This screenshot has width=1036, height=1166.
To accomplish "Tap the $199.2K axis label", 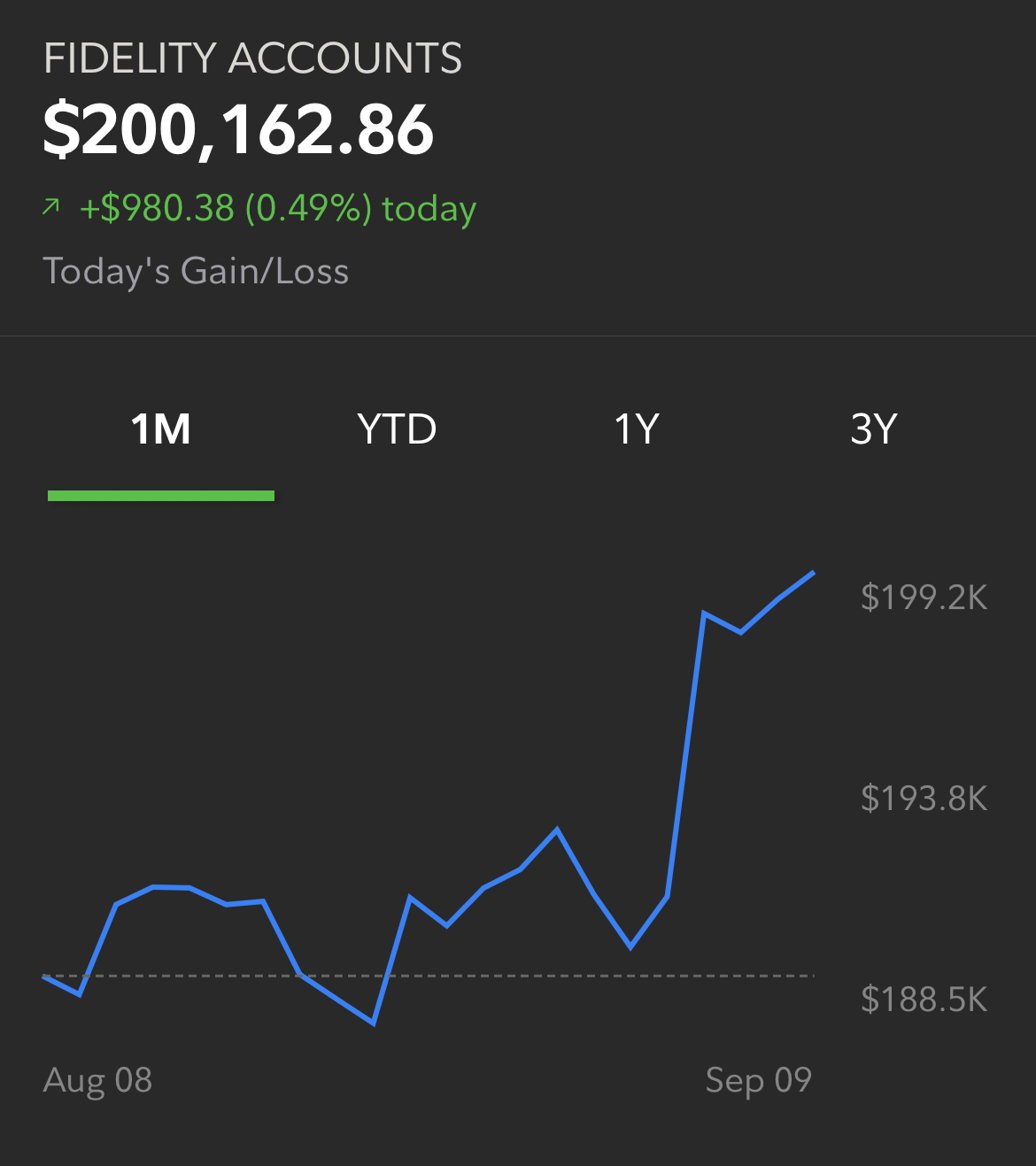I will point(924,598).
